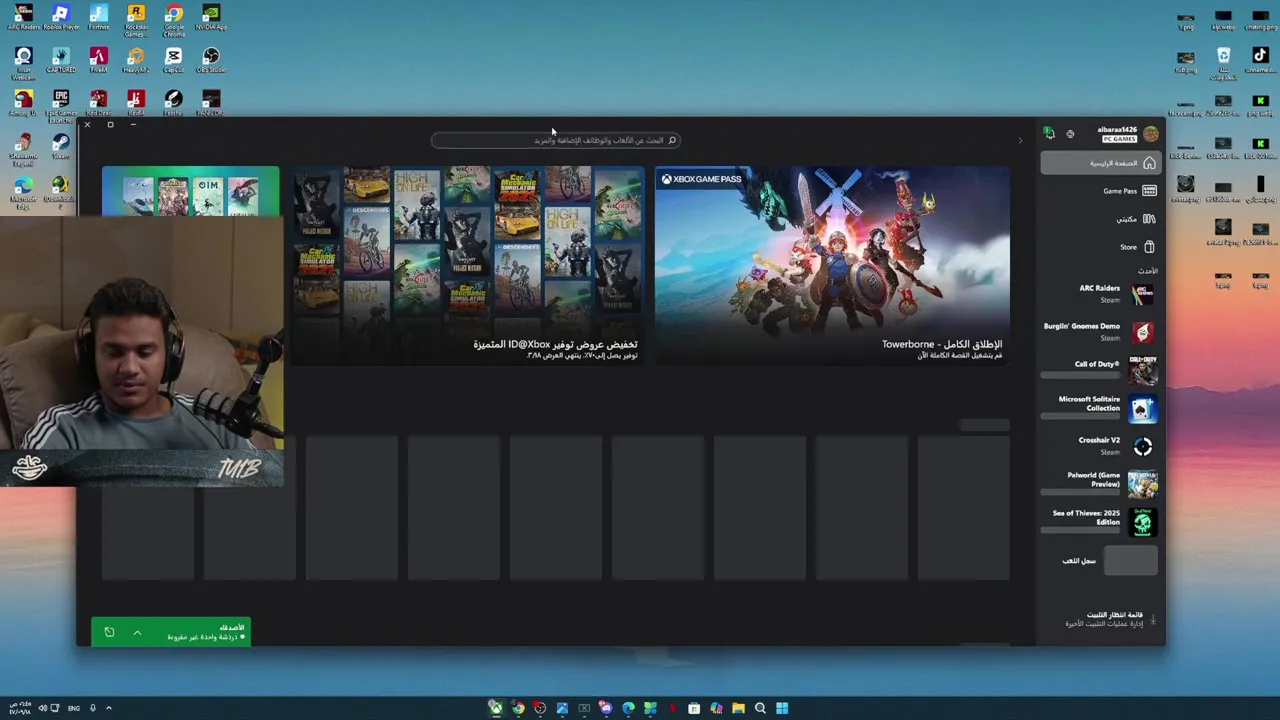Click the Xbox app search field
Viewport: 1280px width, 720px height.
pos(556,140)
